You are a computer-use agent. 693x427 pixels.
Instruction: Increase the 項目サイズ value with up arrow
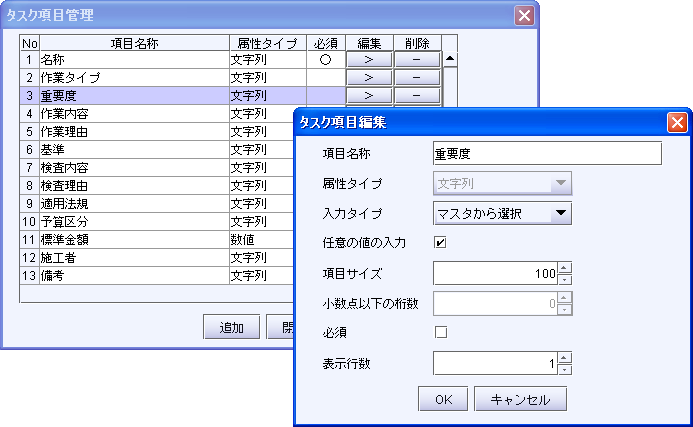565,267
